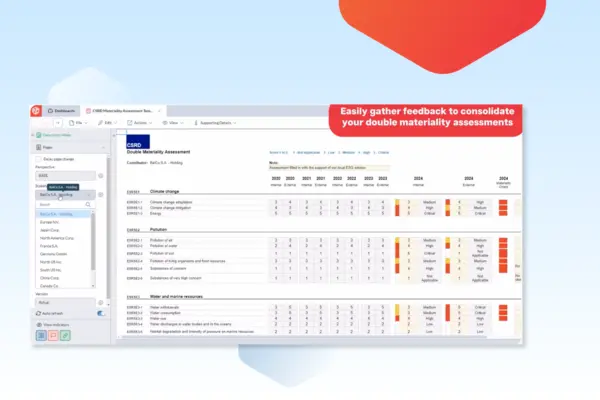Click the Auto refresh circular arrows icon
Image resolution: width=600 pixels, height=400 pixels.
click(38, 313)
